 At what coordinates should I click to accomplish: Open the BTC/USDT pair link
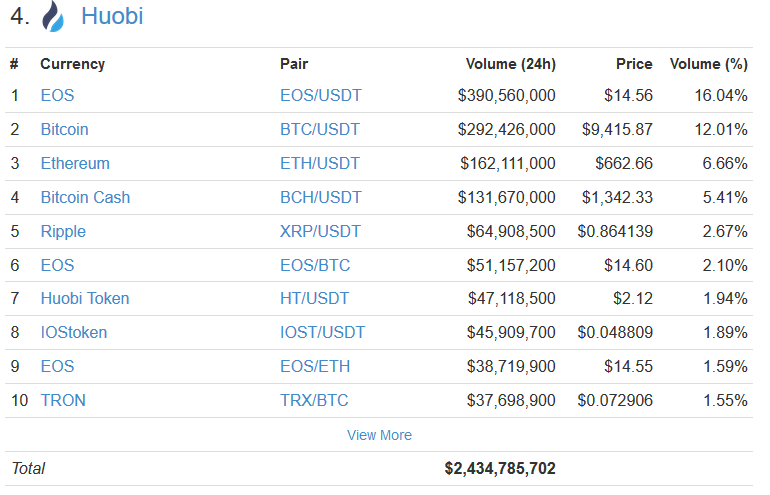pyautogui.click(x=320, y=129)
